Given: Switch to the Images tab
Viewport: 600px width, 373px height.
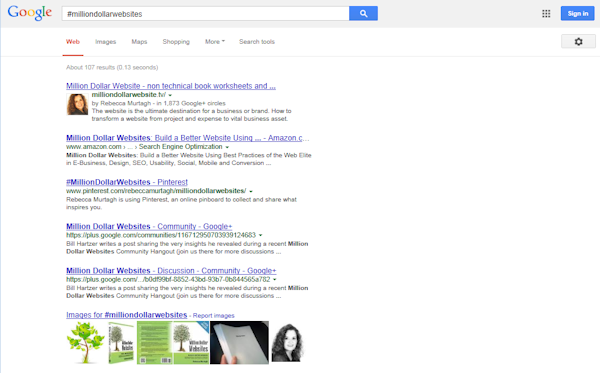Looking at the screenshot, I should [106, 42].
